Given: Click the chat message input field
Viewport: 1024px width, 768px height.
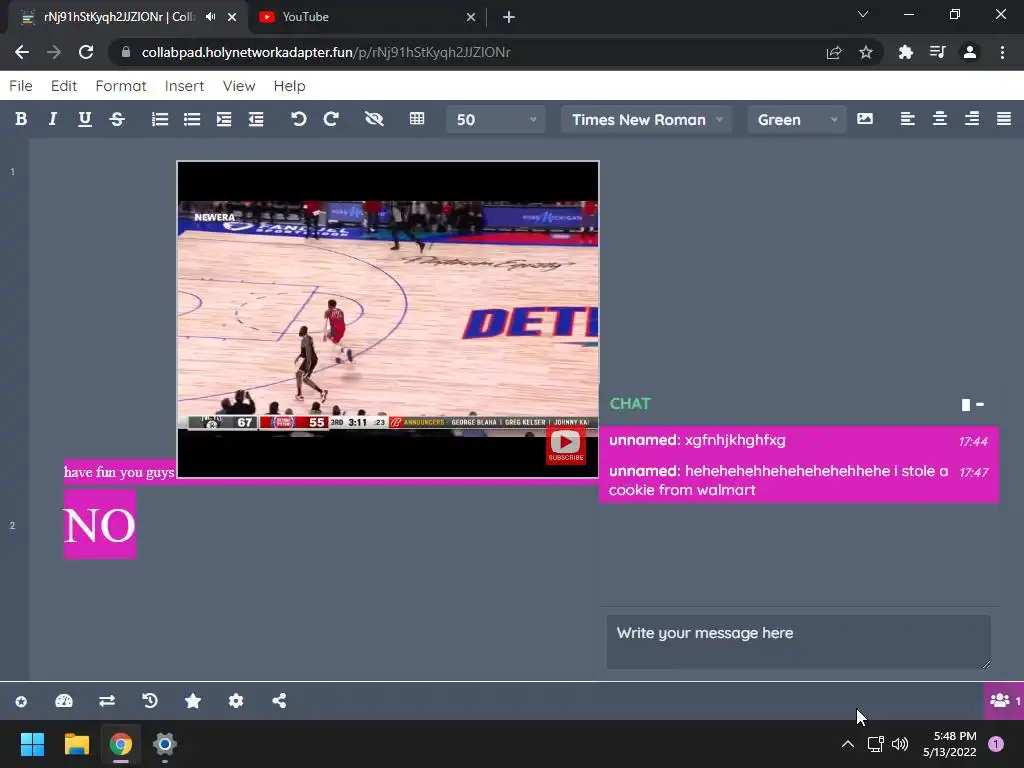Looking at the screenshot, I should (x=798, y=641).
